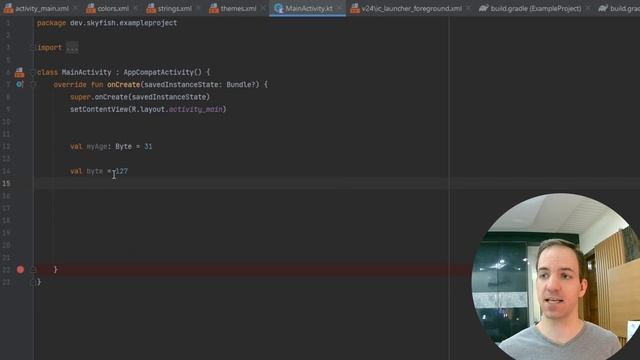Switch to the activity_main.xml tab
The height and width of the screenshot is (360, 640).
pos(42,8)
